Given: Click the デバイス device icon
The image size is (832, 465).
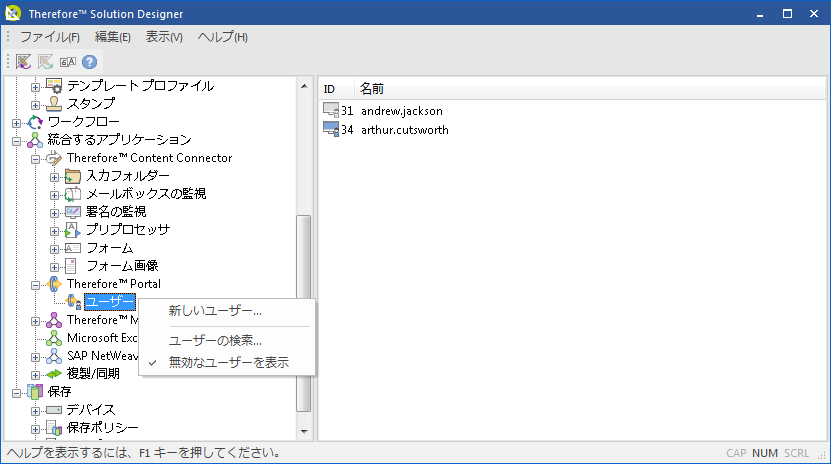Looking at the screenshot, I should 54,410.
